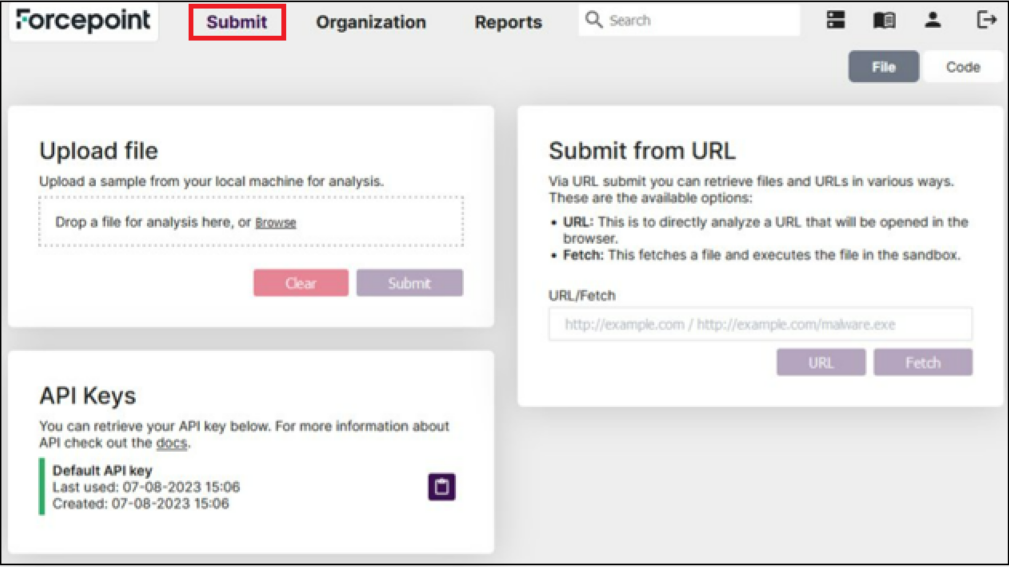1009x567 pixels.
Task: Switch to File submission mode
Action: pyautogui.click(x=883, y=67)
